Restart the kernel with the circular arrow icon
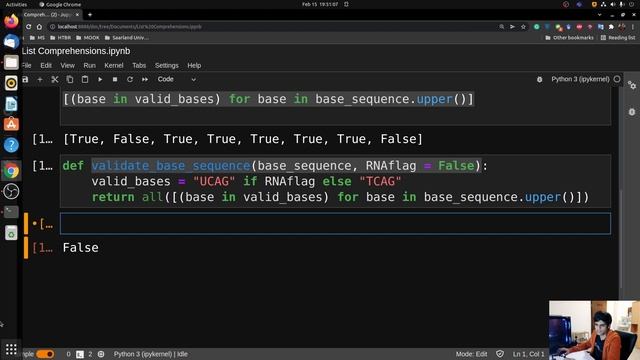This screenshot has width=640, height=360. click(x=130, y=79)
